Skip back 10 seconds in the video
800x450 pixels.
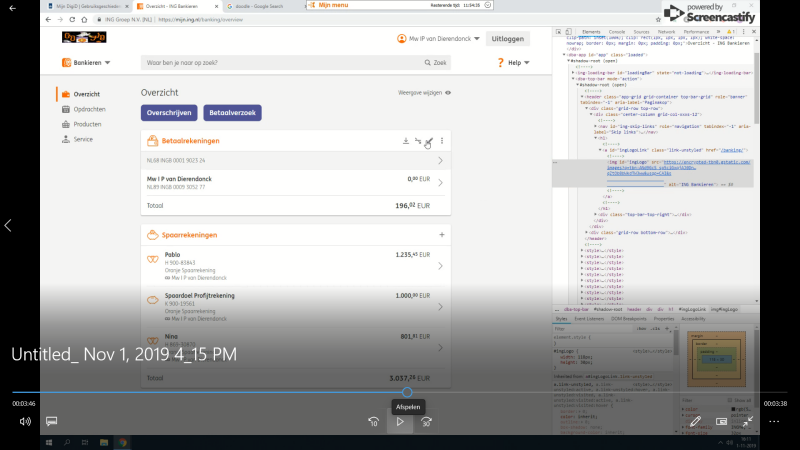(x=373, y=422)
